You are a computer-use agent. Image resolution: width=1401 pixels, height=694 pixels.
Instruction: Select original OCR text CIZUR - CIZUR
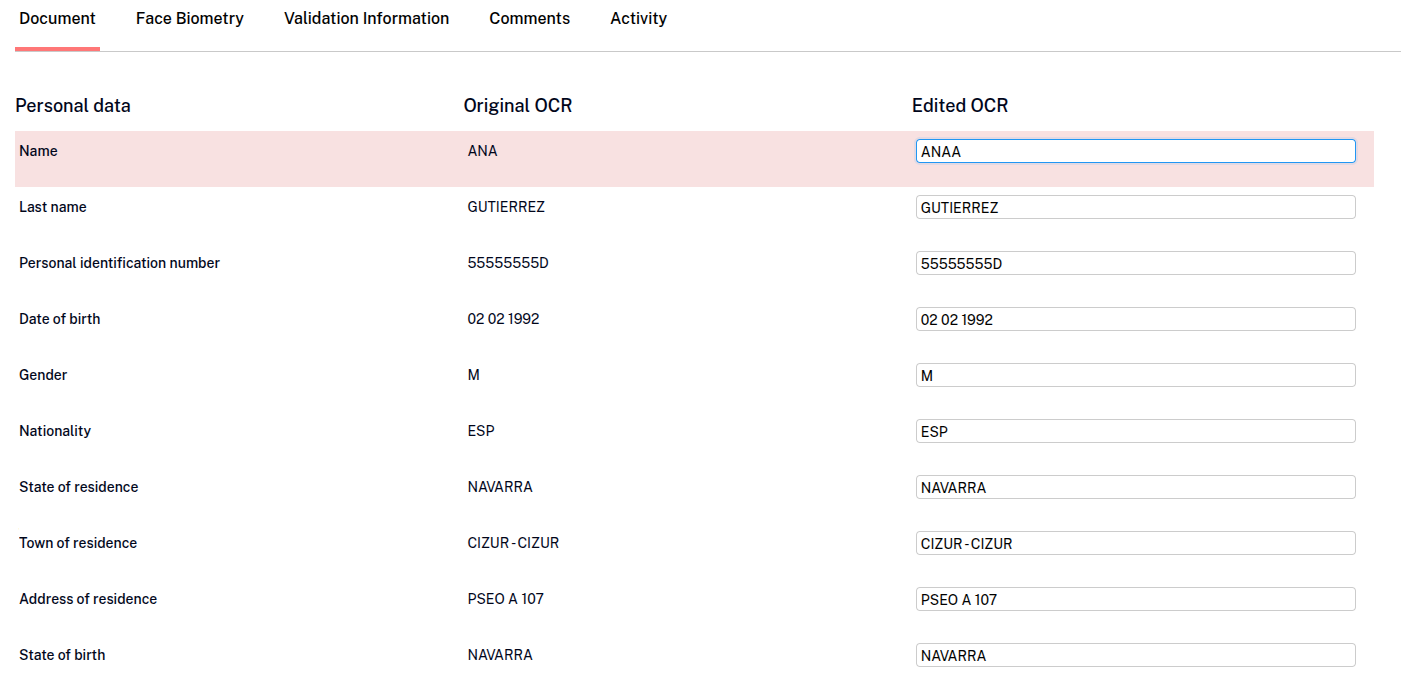(x=513, y=543)
